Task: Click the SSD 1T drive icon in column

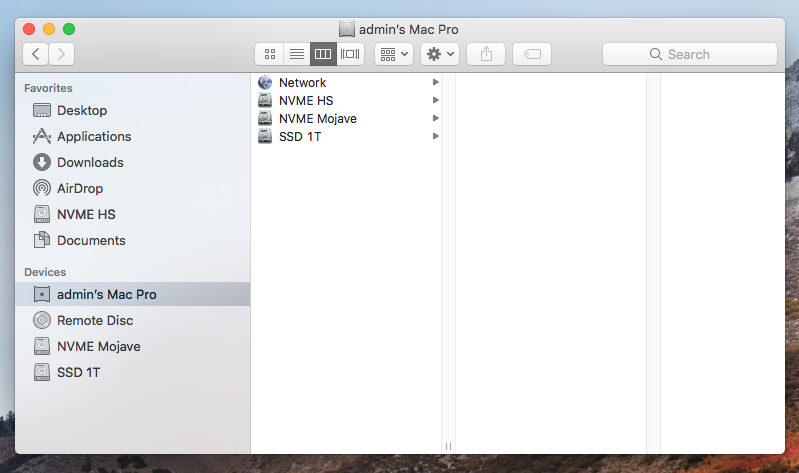Action: [265, 136]
